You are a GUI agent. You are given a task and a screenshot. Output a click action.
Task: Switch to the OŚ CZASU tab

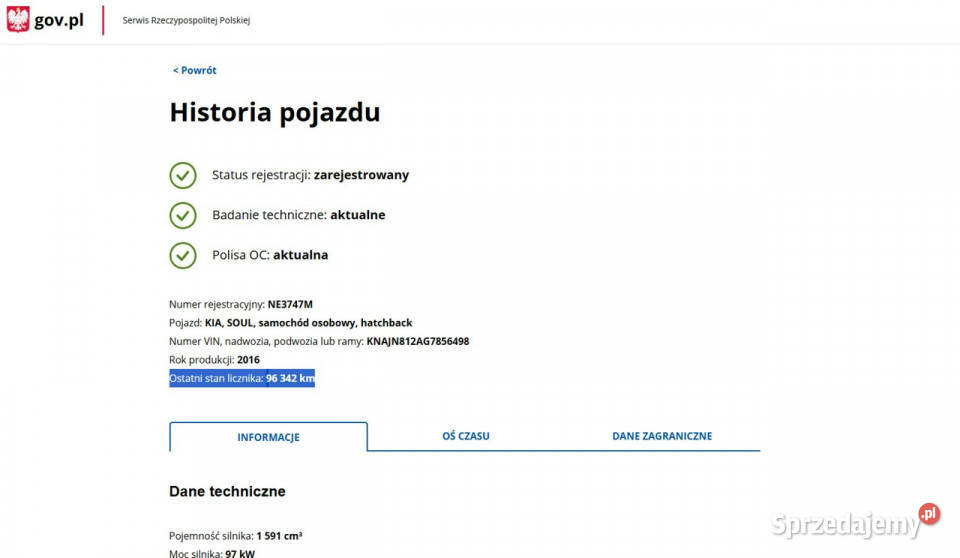point(465,435)
